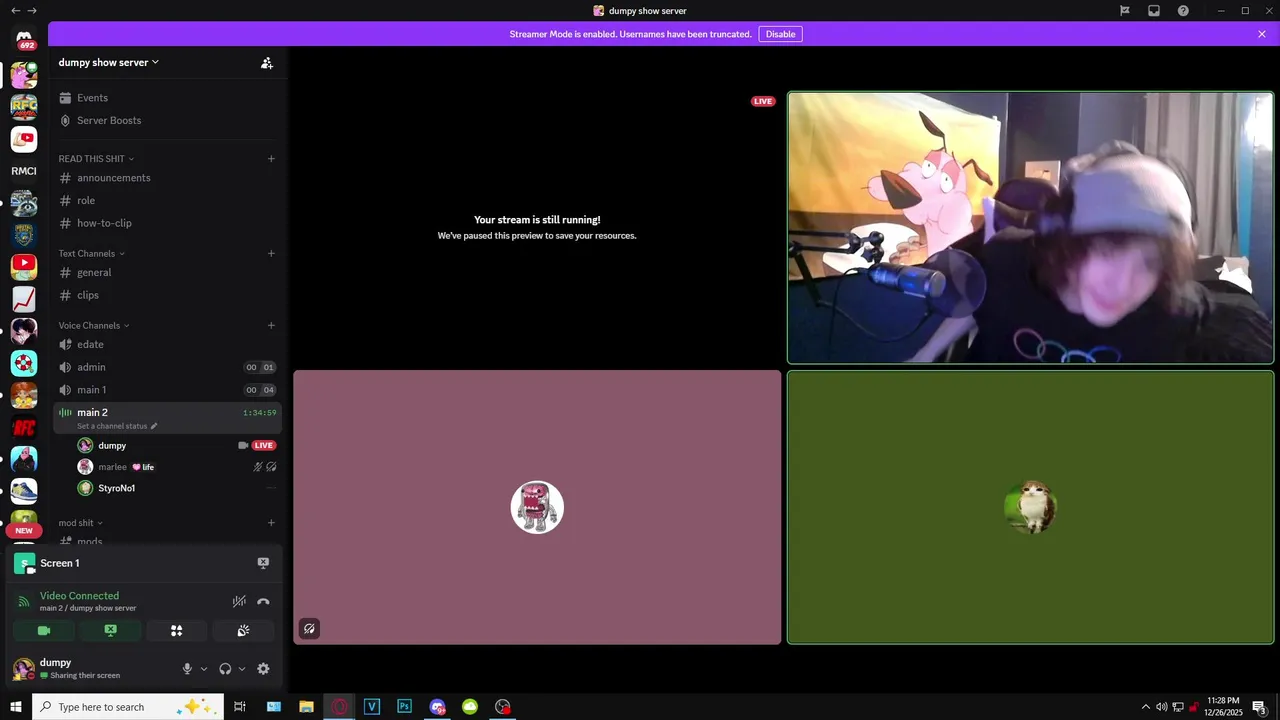Click the green owl avatar participant tile
This screenshot has width=1280, height=720.
pyautogui.click(x=1030, y=508)
